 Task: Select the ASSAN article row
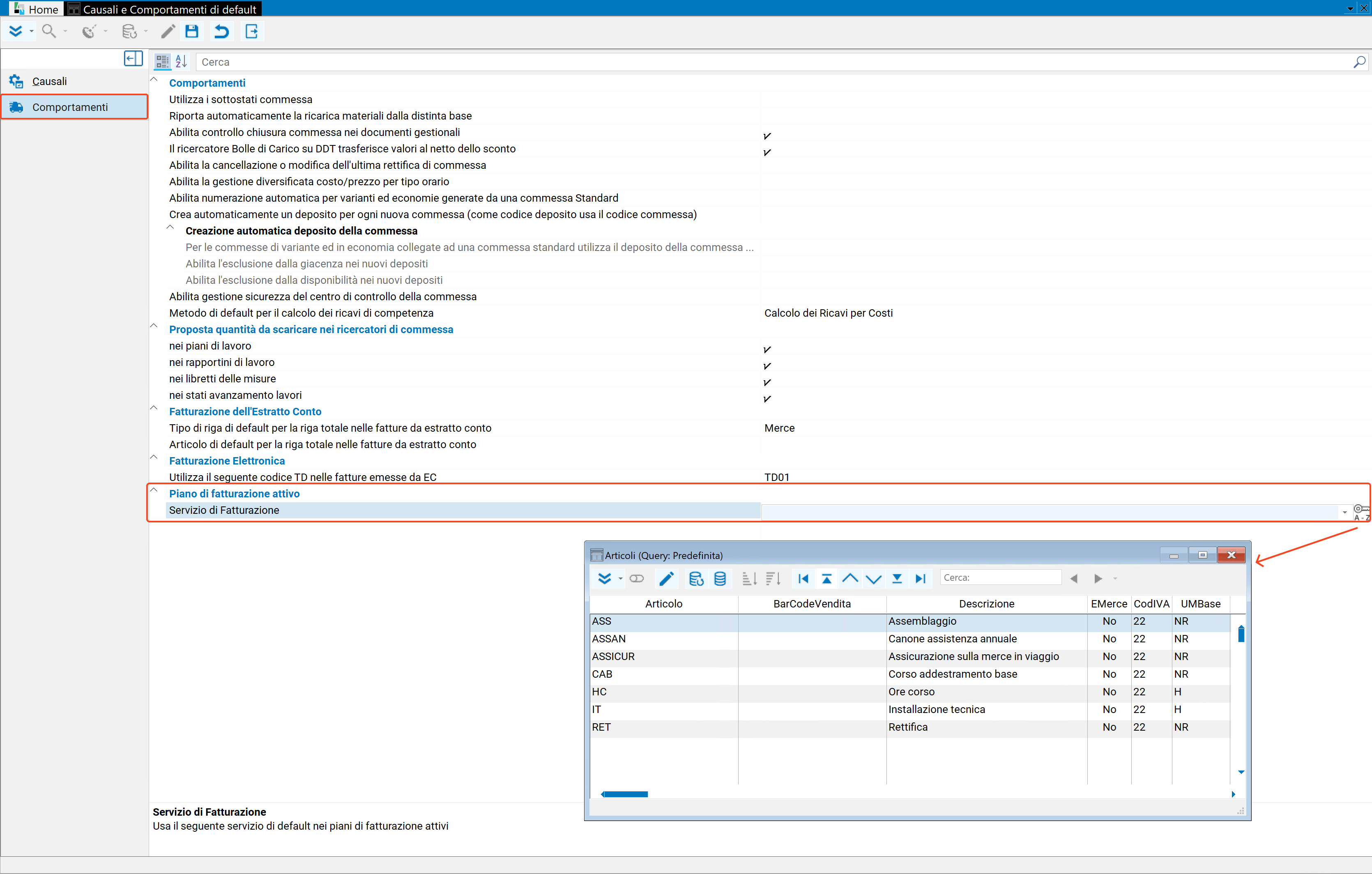pyautogui.click(x=909, y=639)
